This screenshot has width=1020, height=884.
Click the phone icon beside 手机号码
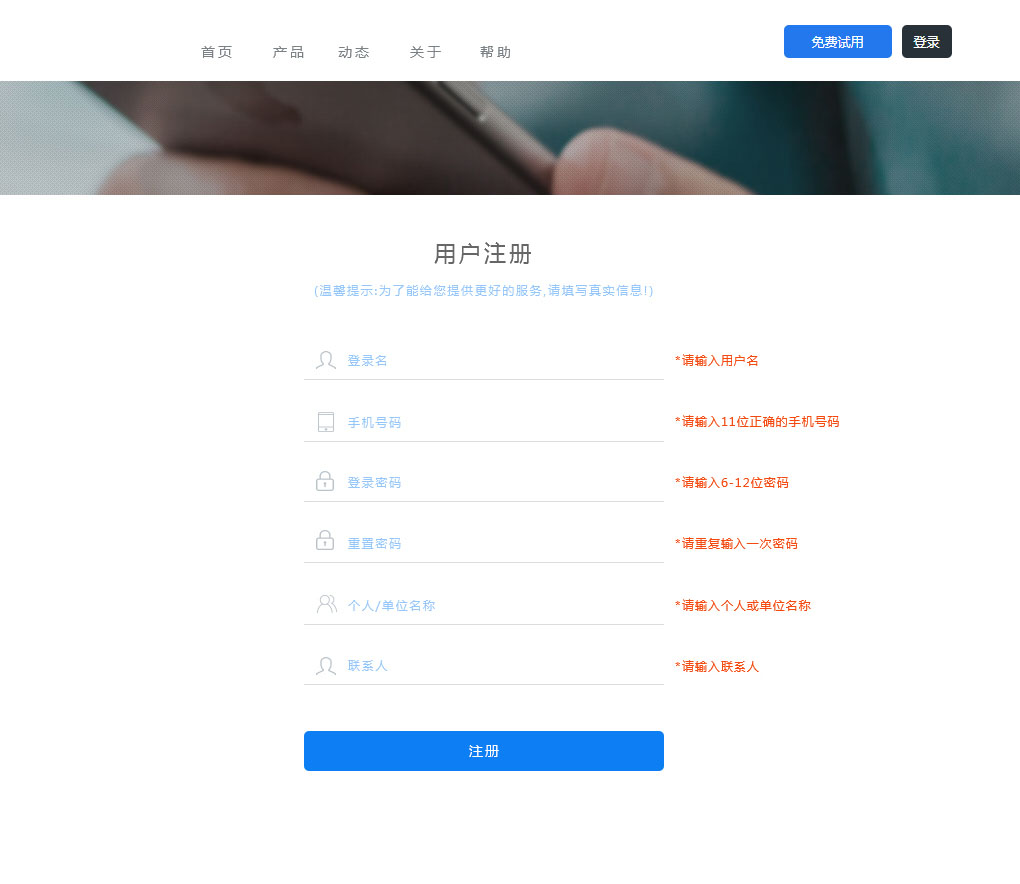point(326,422)
